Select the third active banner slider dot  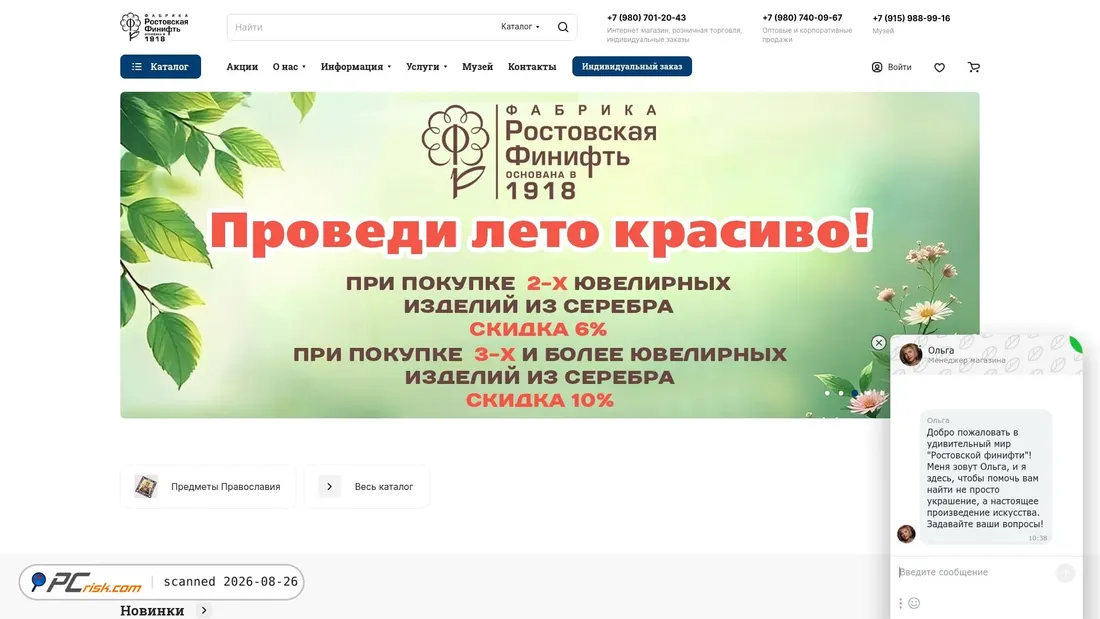coord(854,393)
